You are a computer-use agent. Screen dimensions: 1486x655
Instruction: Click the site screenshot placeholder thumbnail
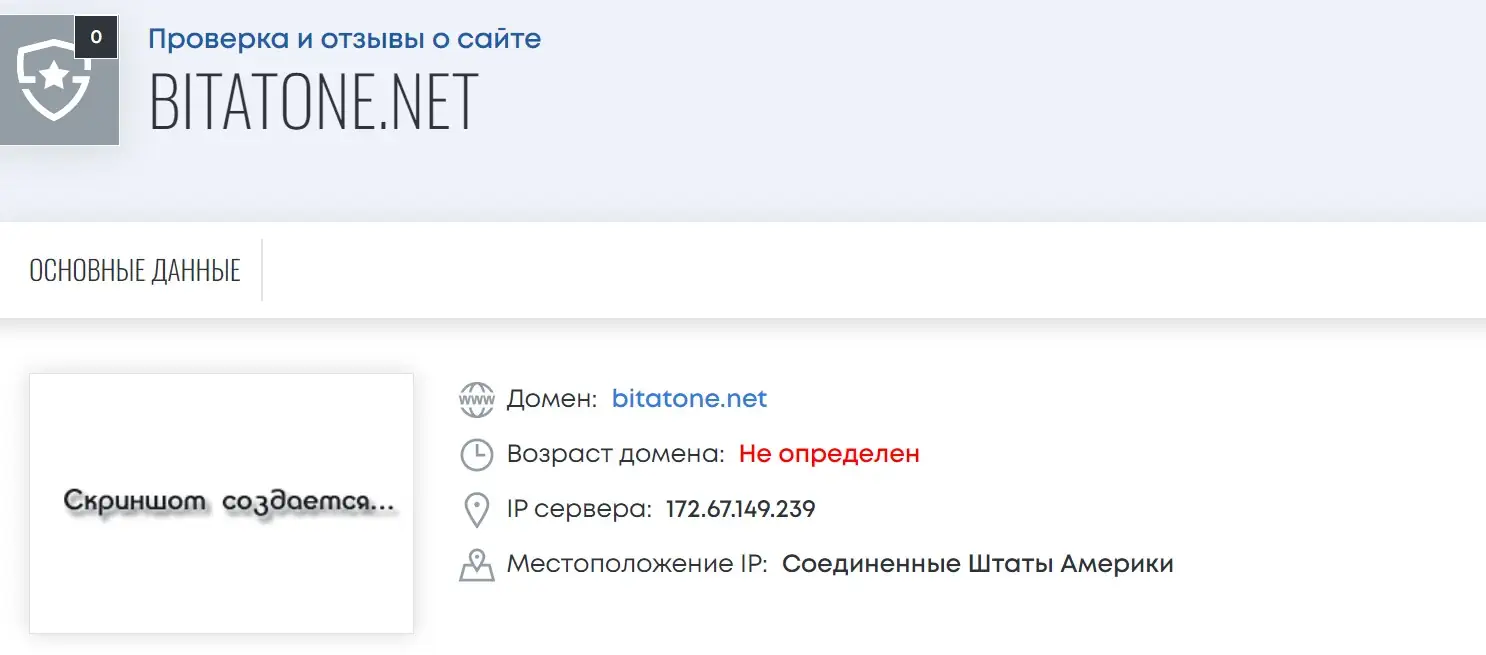pyautogui.click(x=221, y=503)
